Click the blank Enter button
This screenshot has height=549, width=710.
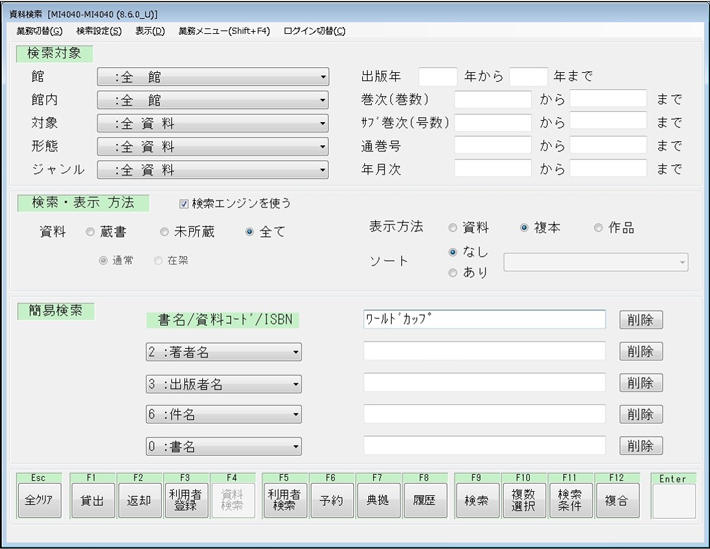[x=674, y=501]
